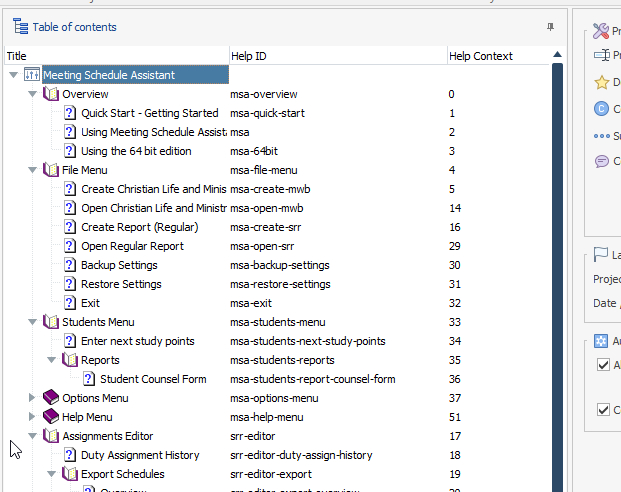Collapse the Reports subsection
The width and height of the screenshot is (621, 492).
click(x=51, y=360)
